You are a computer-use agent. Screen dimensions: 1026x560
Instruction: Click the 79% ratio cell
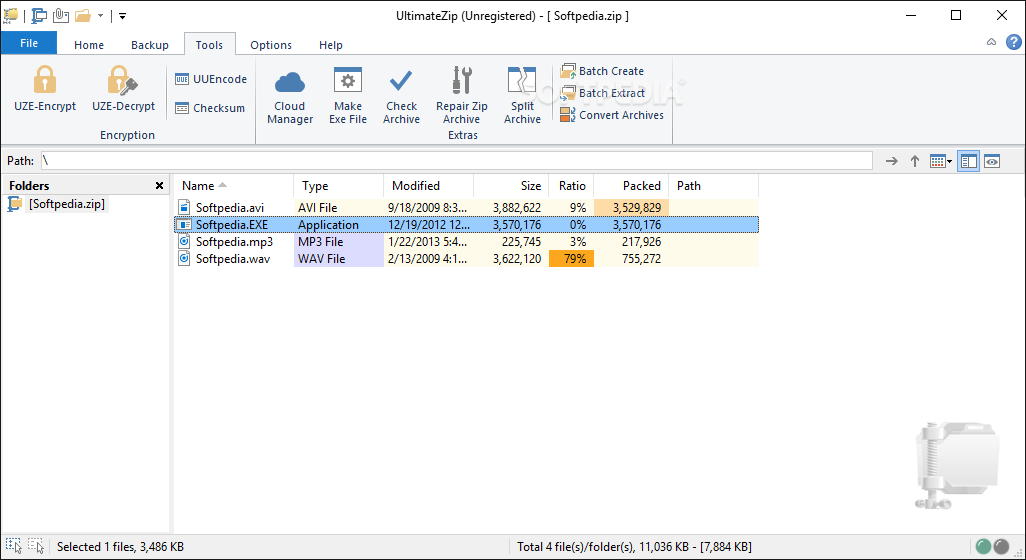[571, 258]
